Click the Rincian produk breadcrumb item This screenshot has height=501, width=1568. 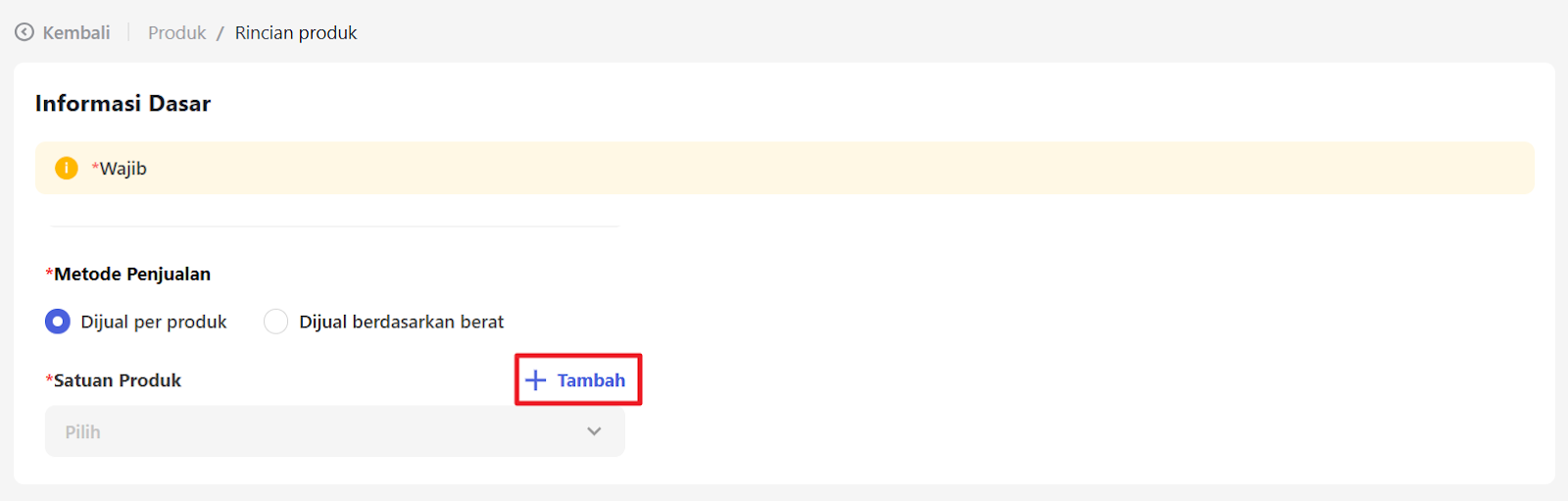[296, 33]
